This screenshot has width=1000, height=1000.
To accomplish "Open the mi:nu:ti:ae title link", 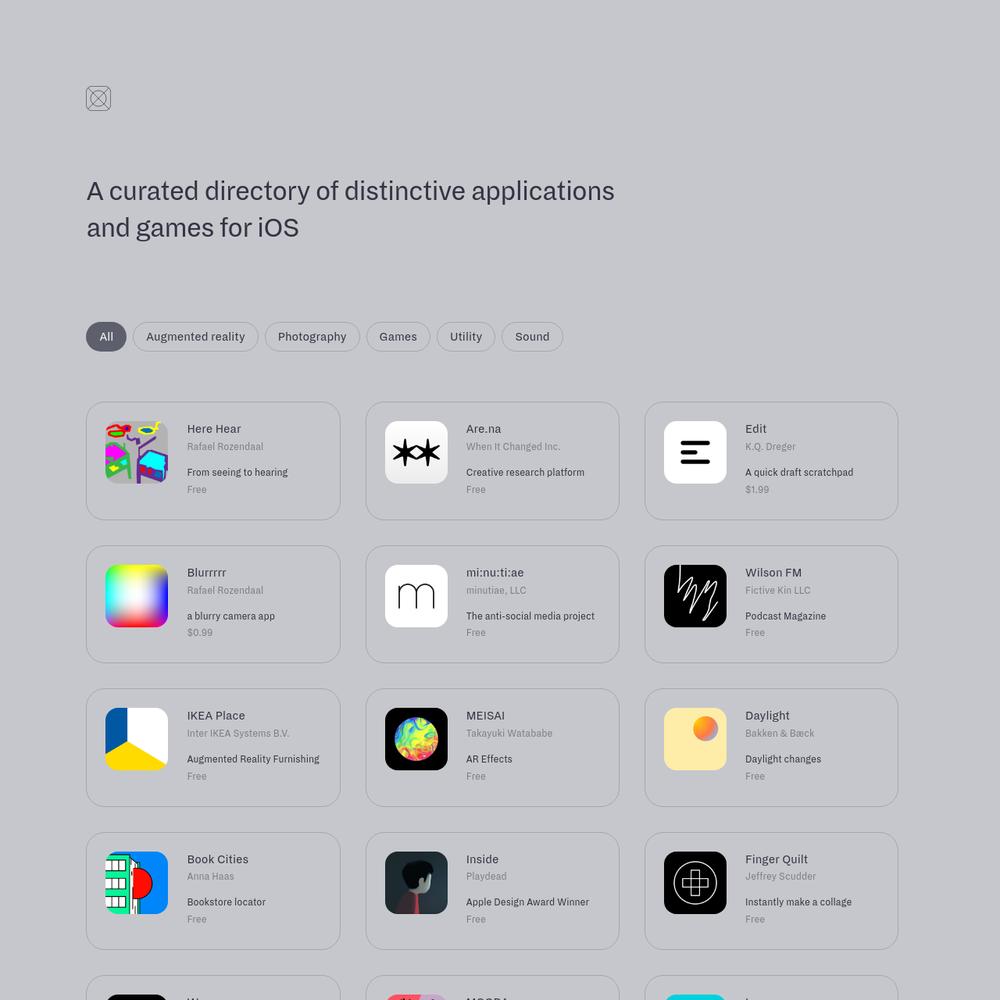I will pyautogui.click(x=495, y=573).
